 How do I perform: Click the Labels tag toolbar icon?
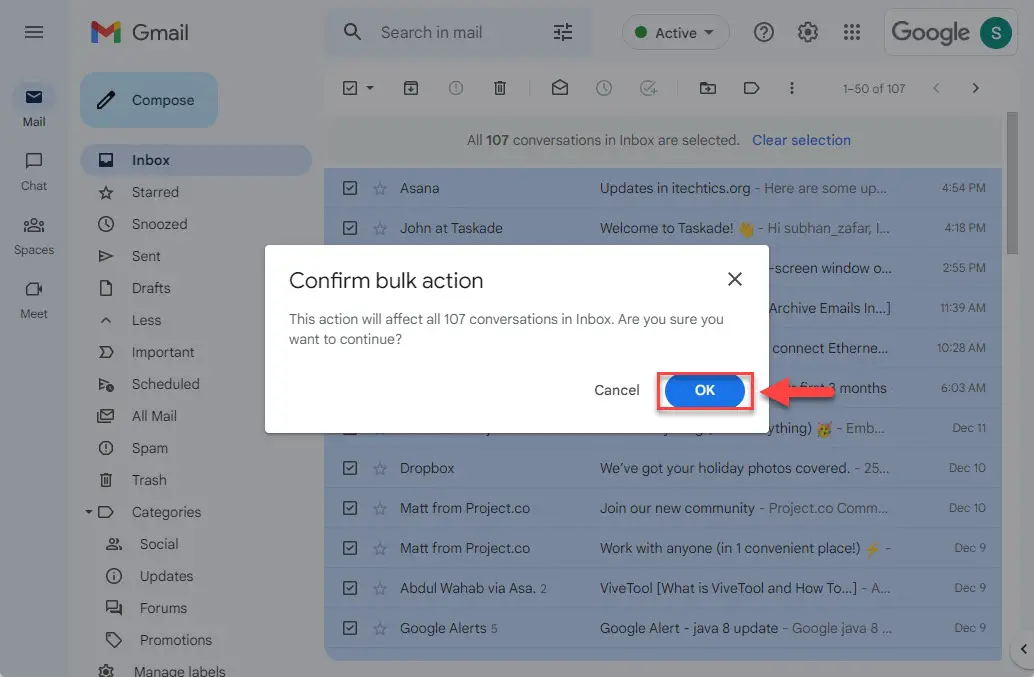pos(752,88)
